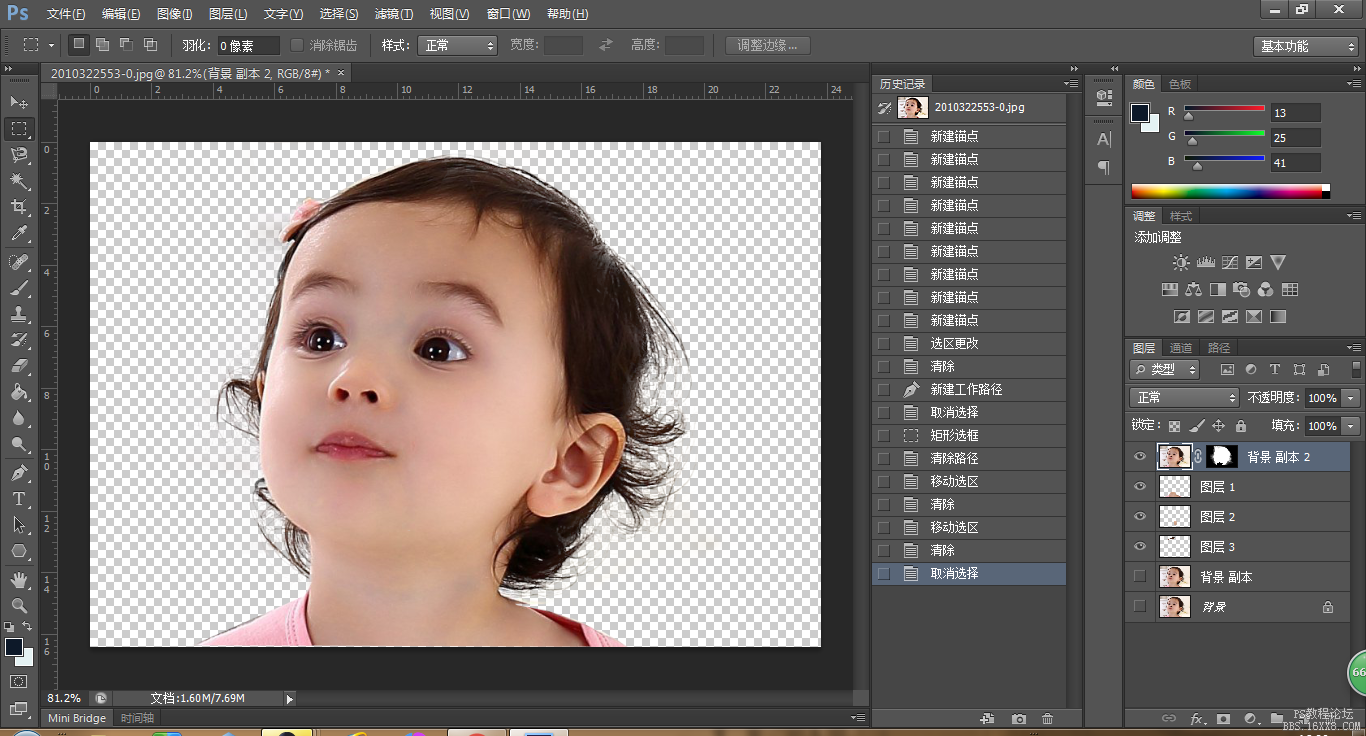Switch to the 通道 tab
The image size is (1366, 736).
[x=1181, y=348]
